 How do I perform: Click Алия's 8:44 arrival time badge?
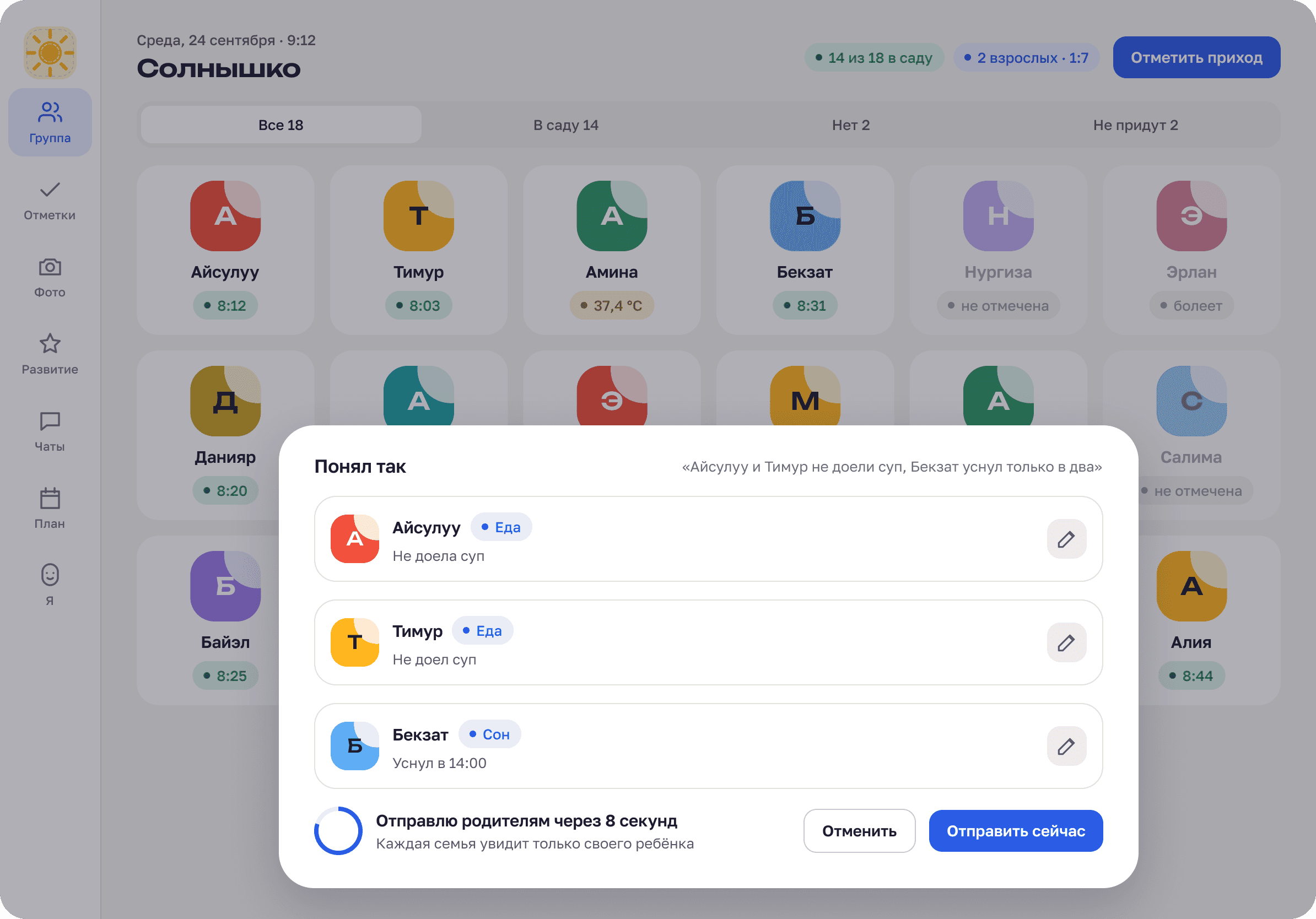(1191, 675)
